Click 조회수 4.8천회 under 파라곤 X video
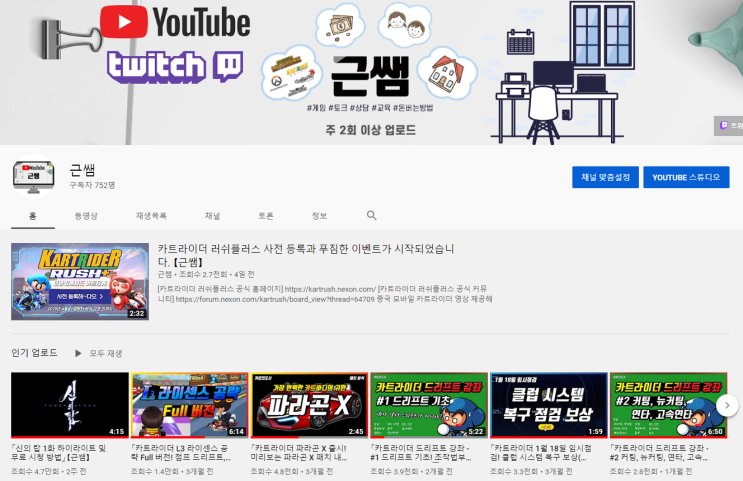 274,472
